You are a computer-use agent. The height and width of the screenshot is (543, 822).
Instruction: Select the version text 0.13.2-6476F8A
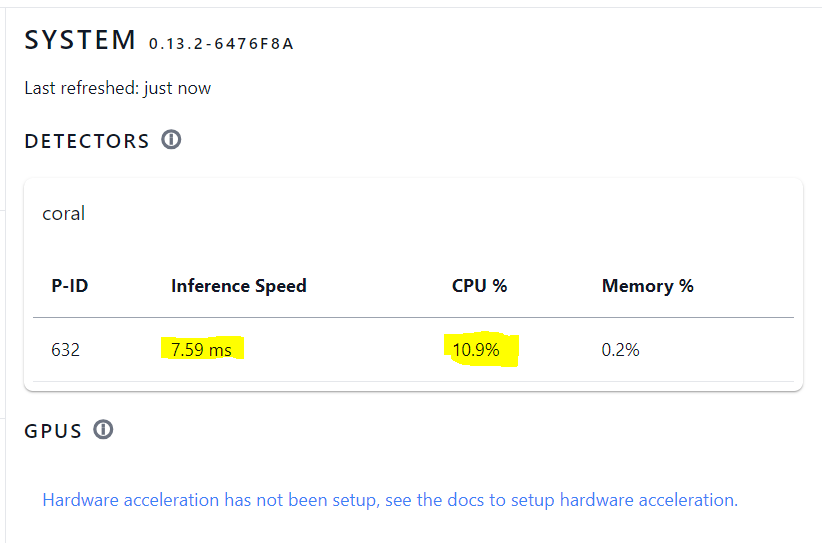click(221, 44)
